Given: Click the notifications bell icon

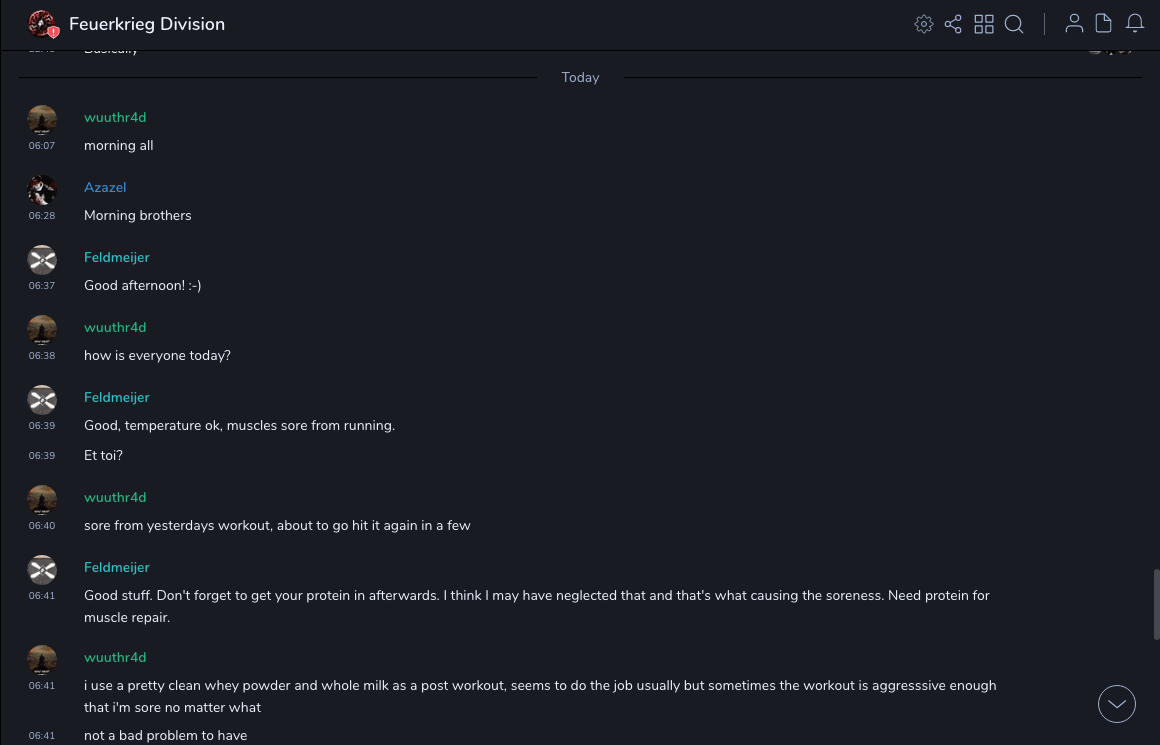Looking at the screenshot, I should pos(1135,24).
